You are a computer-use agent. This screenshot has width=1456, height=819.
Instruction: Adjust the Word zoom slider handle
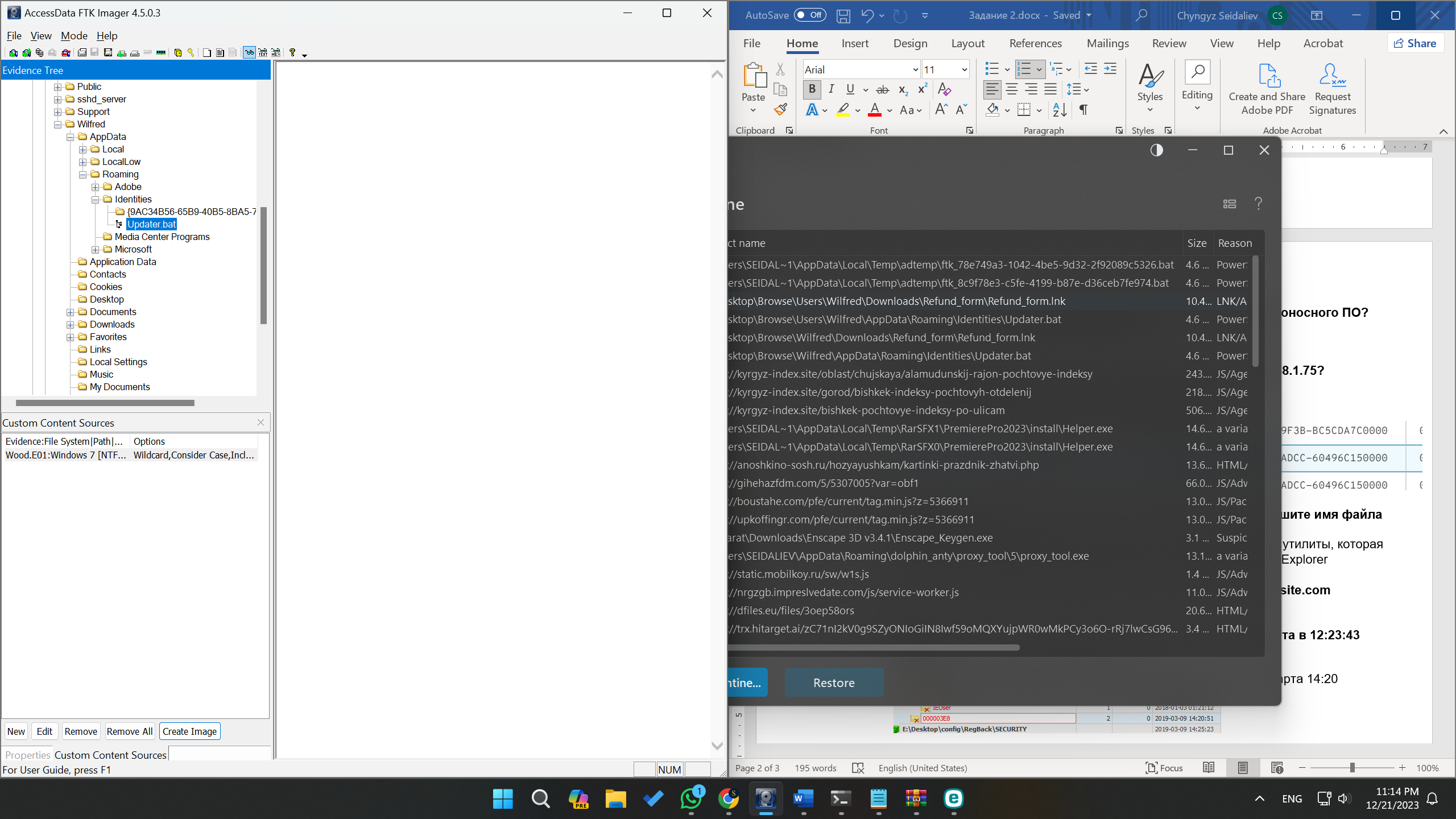1352,768
